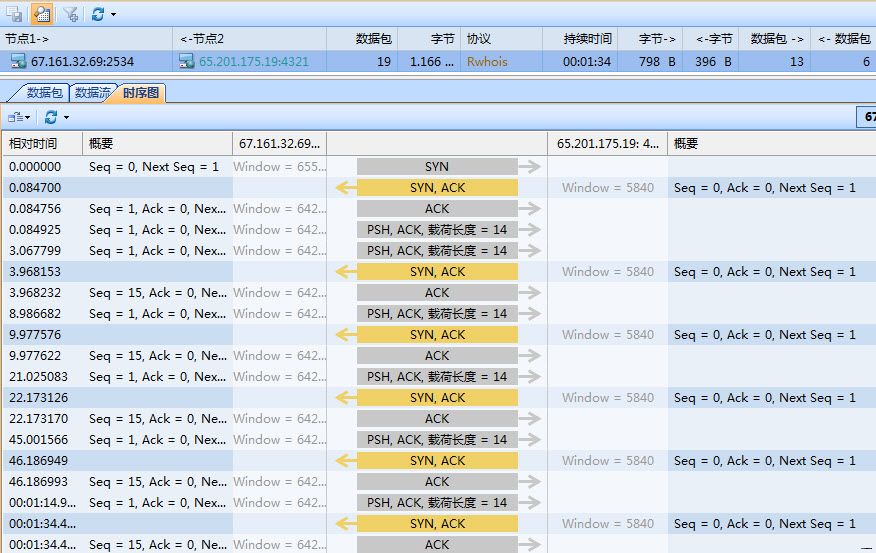Sort by the <-节点2 column header
The width and height of the screenshot is (876, 553).
pyautogui.click(x=250, y=39)
